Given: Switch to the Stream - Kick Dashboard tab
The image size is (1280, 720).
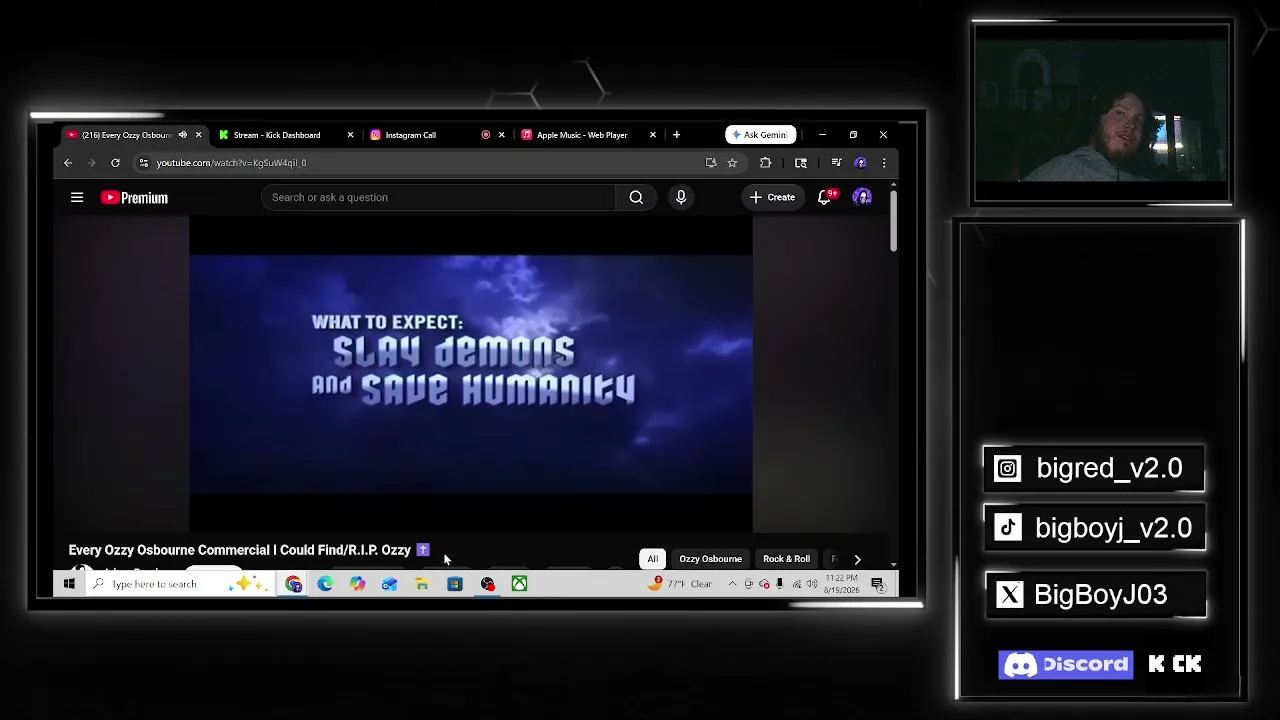Looking at the screenshot, I should point(277,135).
